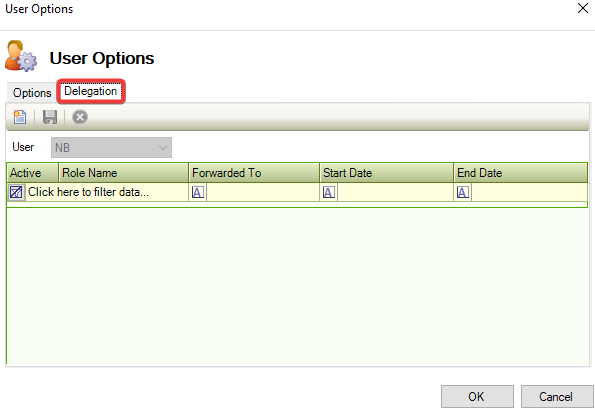Sort by Role Name column header
595x414 pixels.
[x=123, y=173]
